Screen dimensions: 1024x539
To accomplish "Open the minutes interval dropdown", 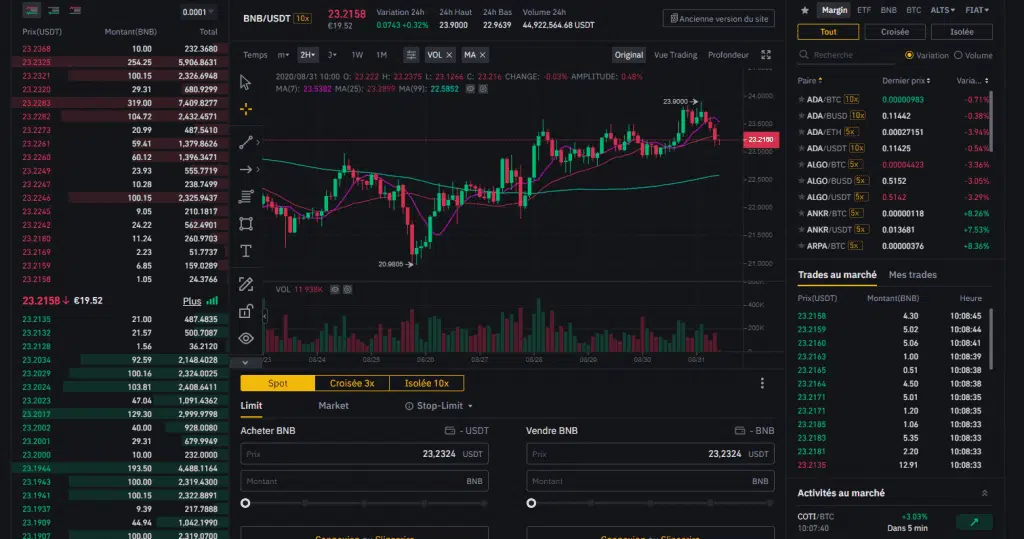I will pyautogui.click(x=283, y=56).
